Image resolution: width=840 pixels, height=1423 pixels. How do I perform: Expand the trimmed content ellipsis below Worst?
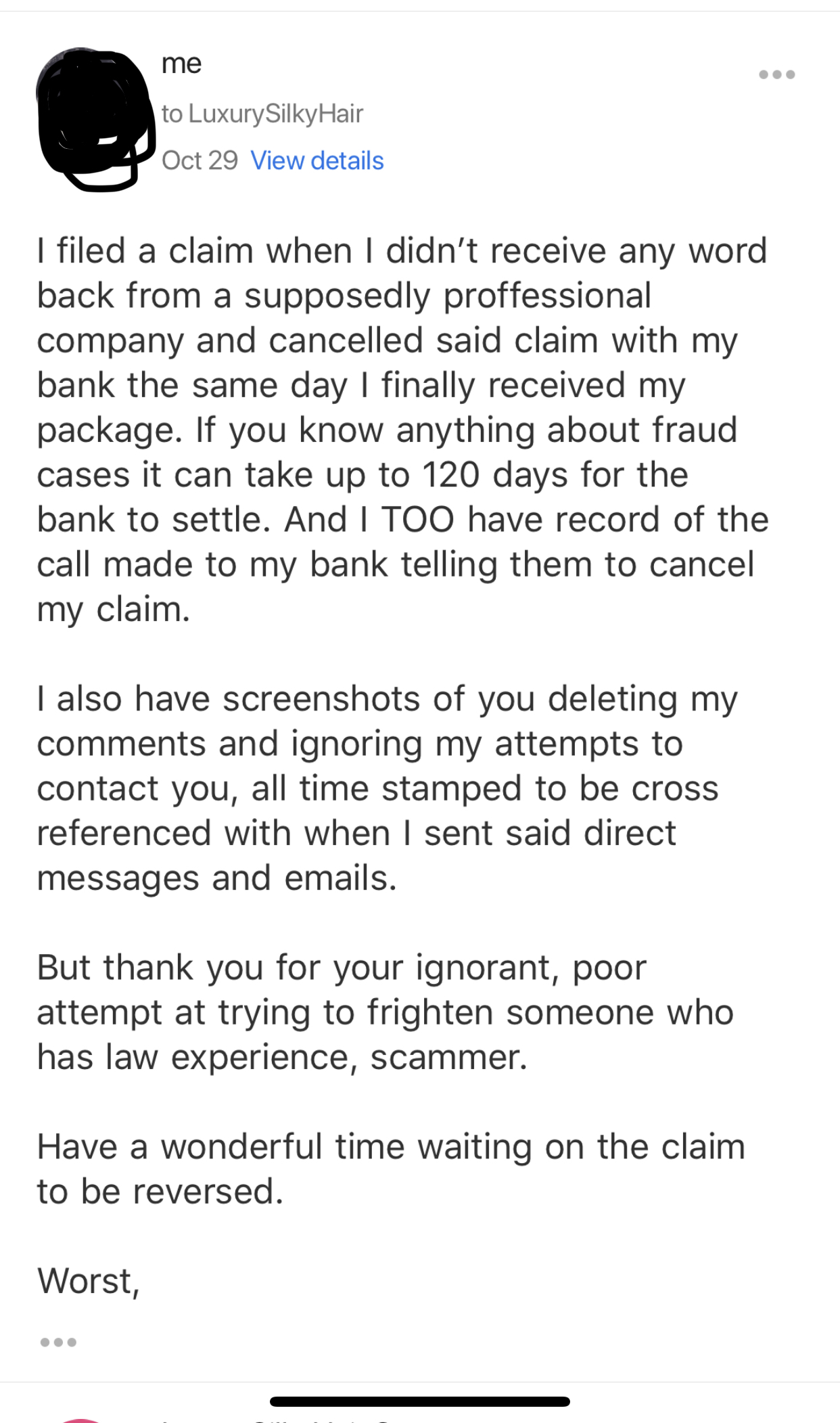[58, 1342]
